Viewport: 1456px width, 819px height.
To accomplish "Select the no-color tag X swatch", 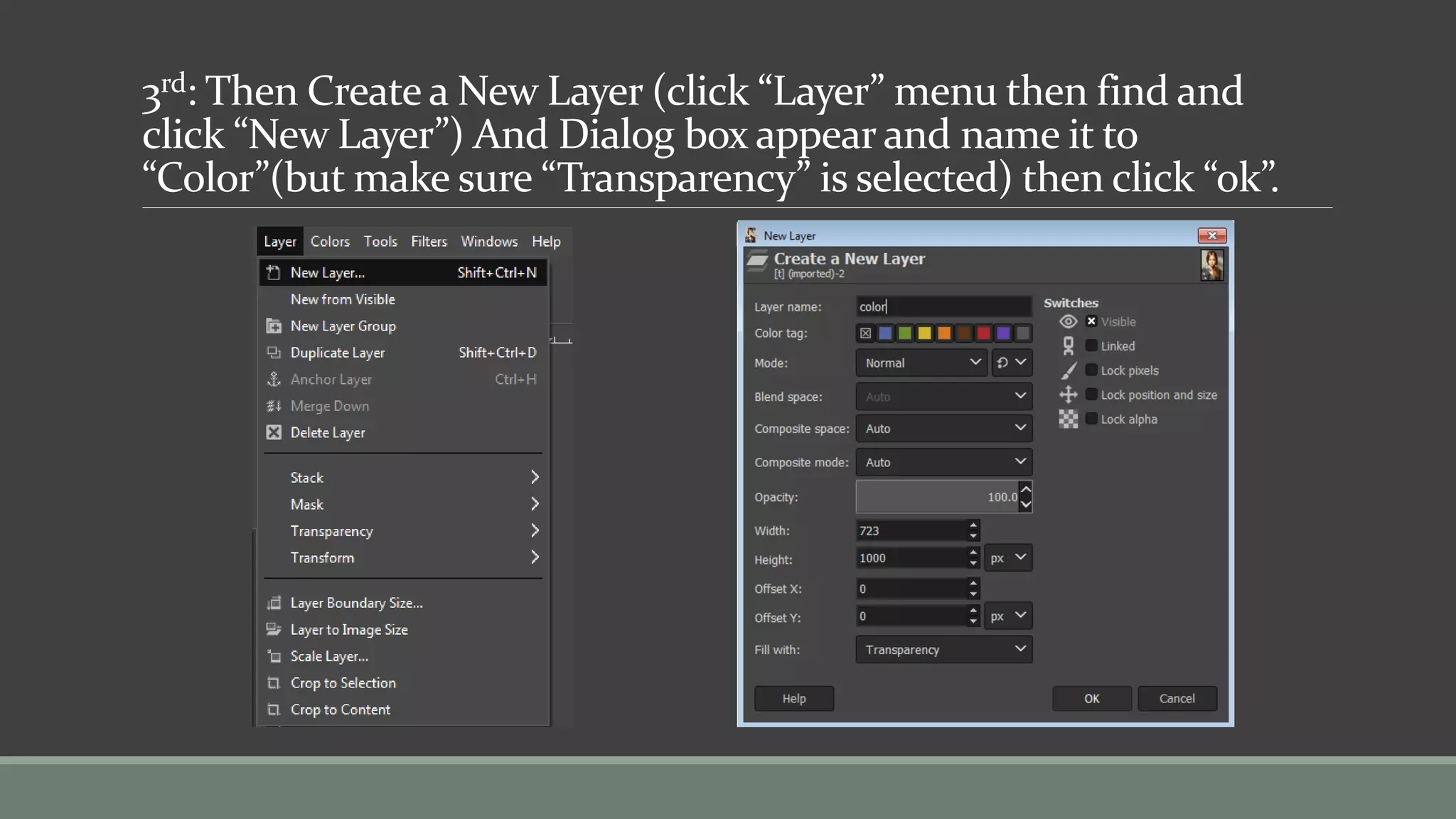I will coord(865,333).
